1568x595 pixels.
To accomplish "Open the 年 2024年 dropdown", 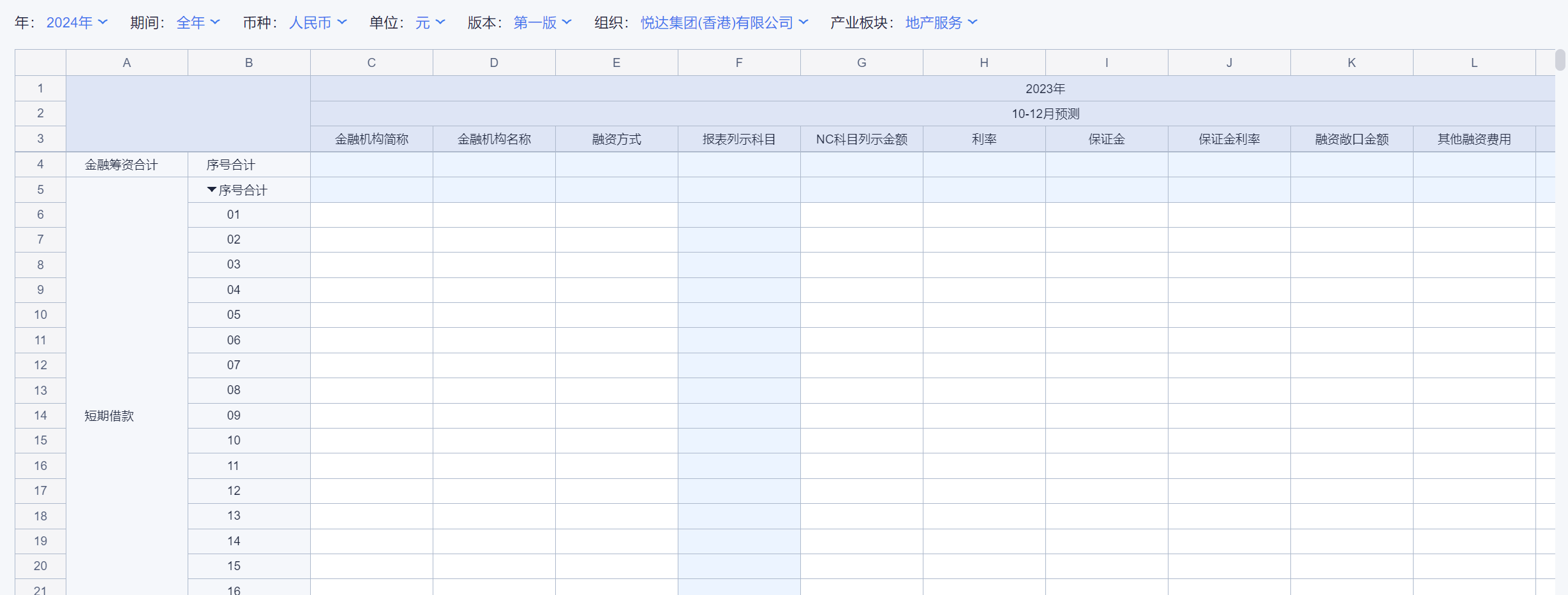I will tap(77, 23).
